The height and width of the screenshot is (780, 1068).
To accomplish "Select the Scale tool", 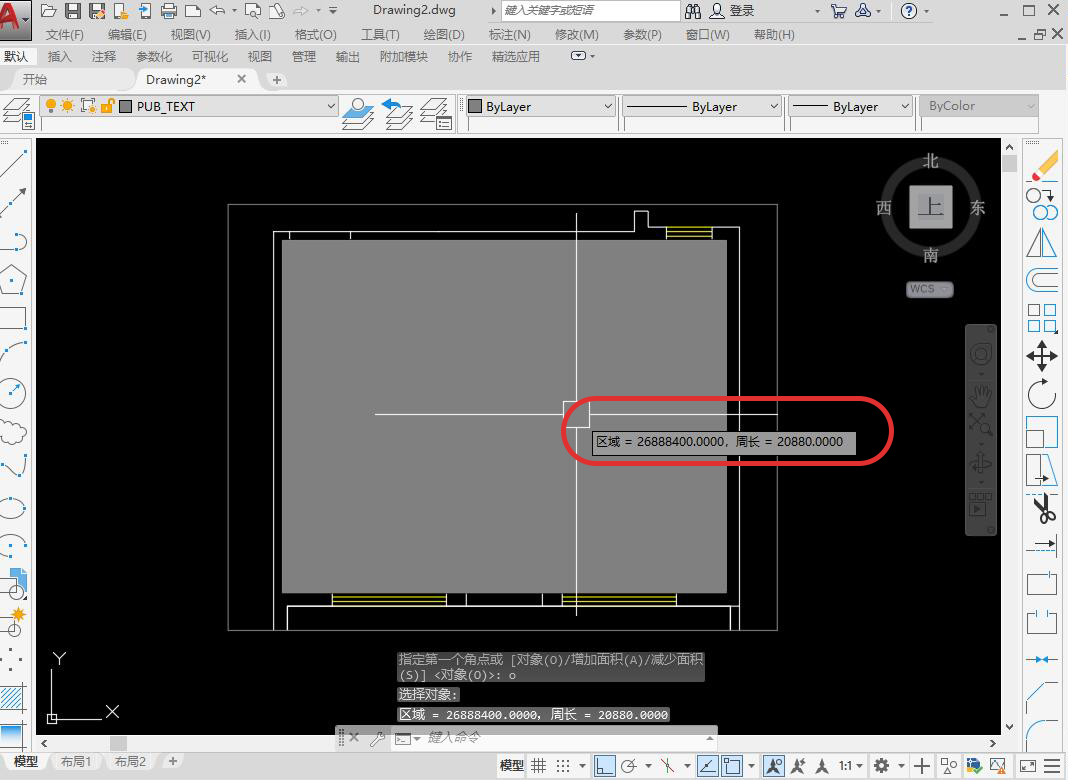I will click(x=1042, y=432).
